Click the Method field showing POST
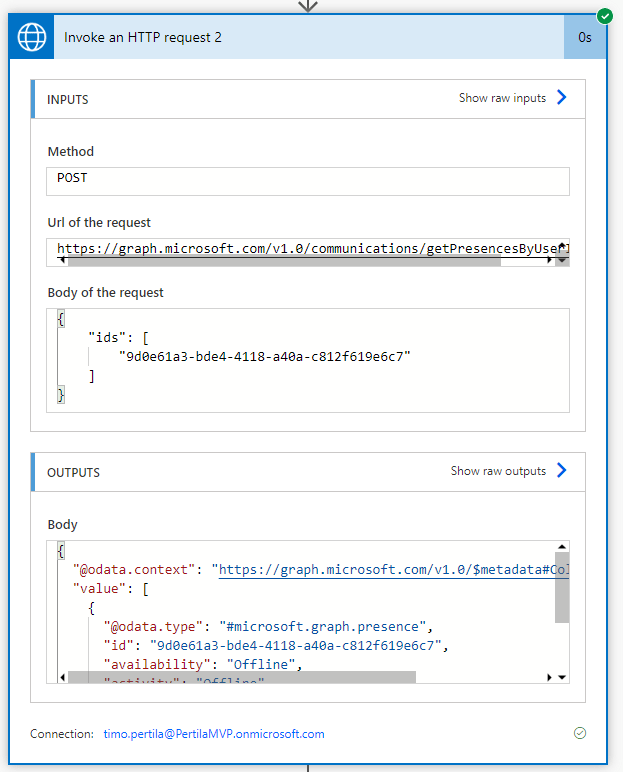 (307, 181)
